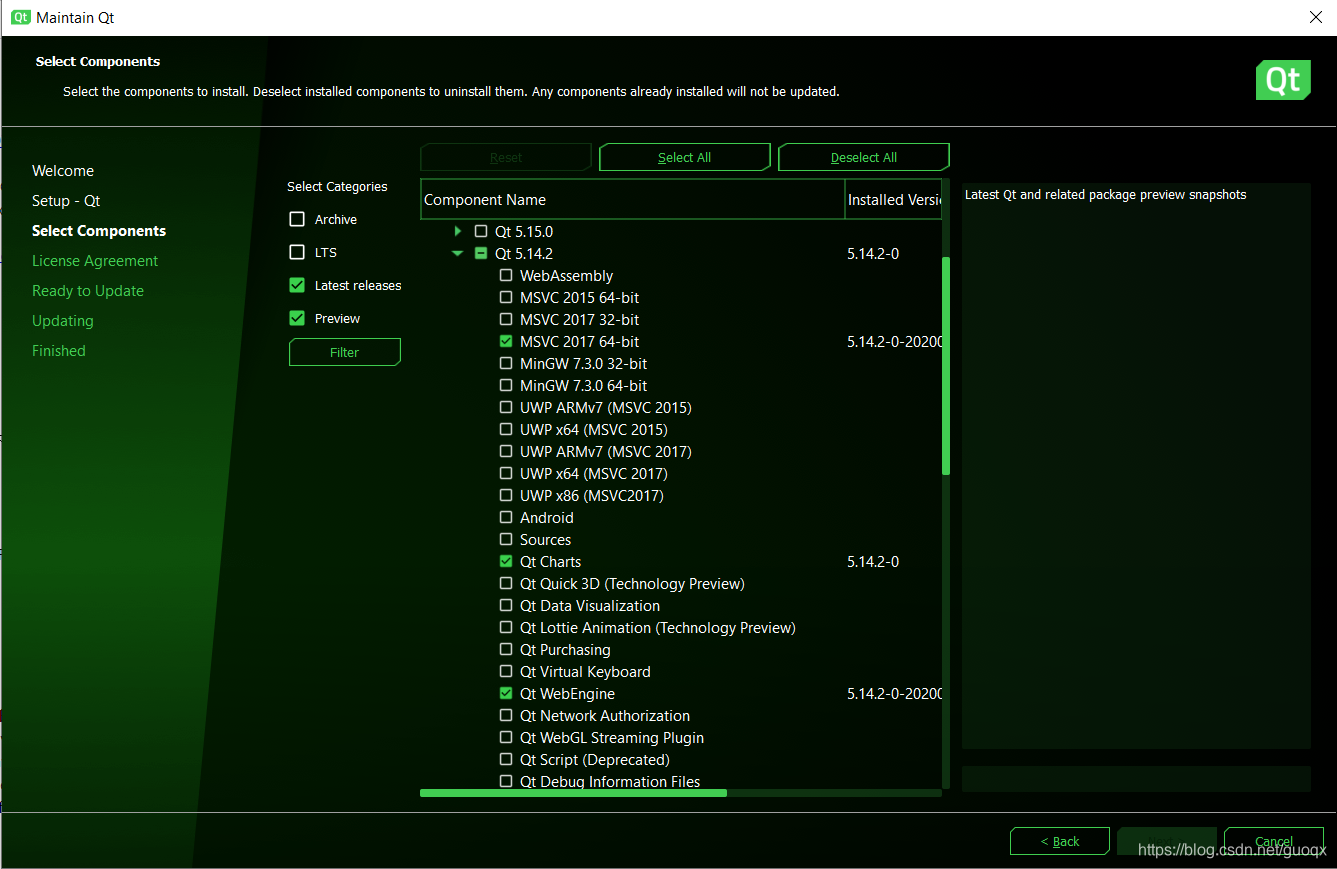This screenshot has width=1337, height=869.
Task: Collapse the Qt 5.14.2 tree node
Action: [458, 253]
